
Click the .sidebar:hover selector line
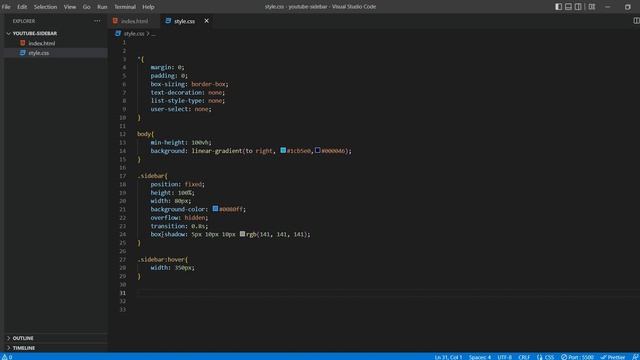tap(162, 259)
